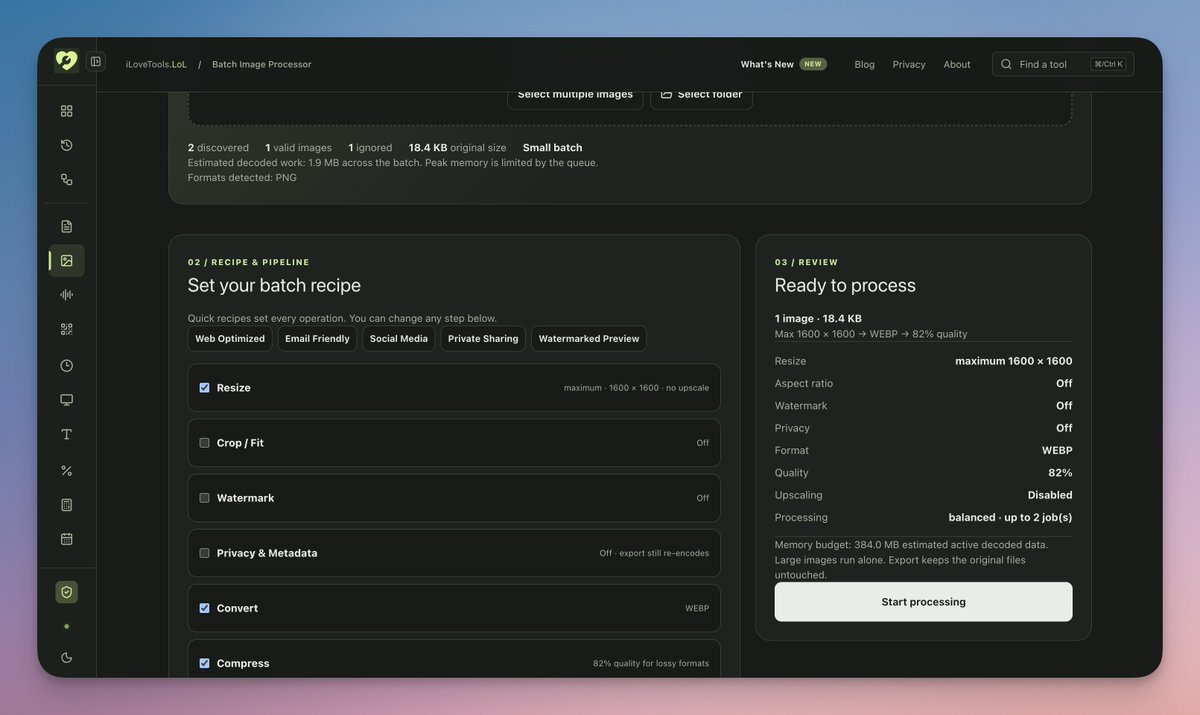Open the document tools icon in sidebar
This screenshot has height=715, width=1200.
(67, 226)
